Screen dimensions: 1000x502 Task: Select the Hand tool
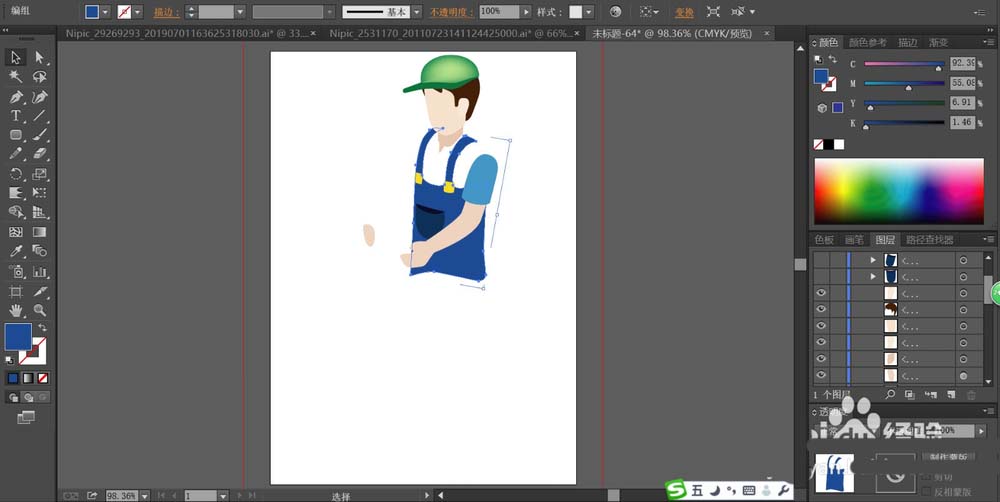click(x=16, y=311)
